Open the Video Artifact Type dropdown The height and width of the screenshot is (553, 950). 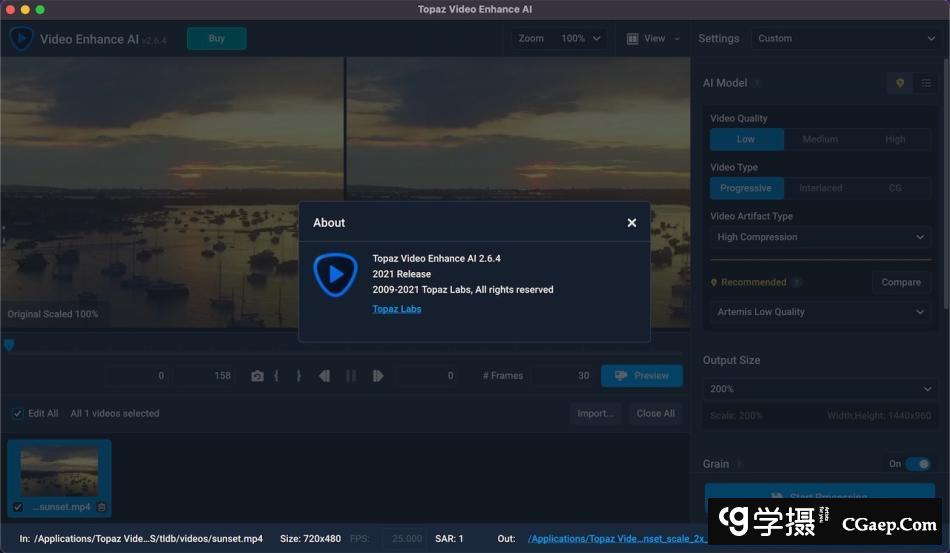[820, 237]
